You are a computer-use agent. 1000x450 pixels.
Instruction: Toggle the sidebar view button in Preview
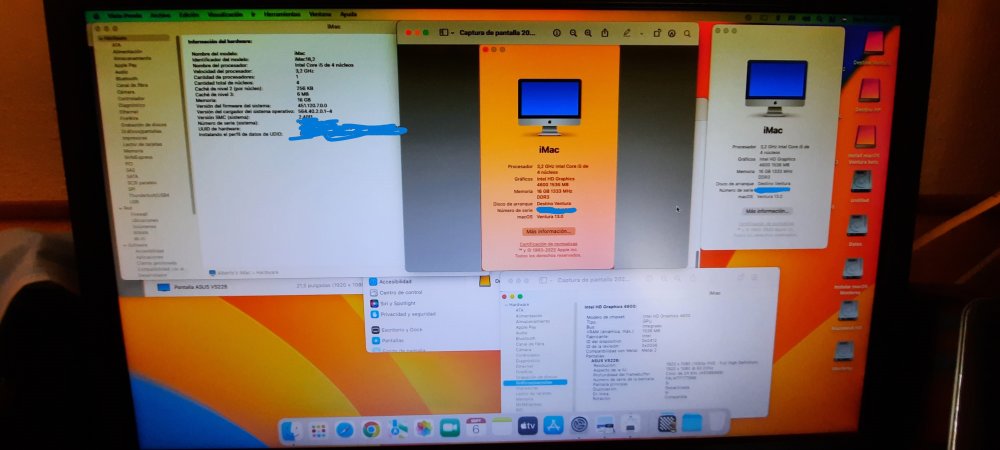(444, 33)
